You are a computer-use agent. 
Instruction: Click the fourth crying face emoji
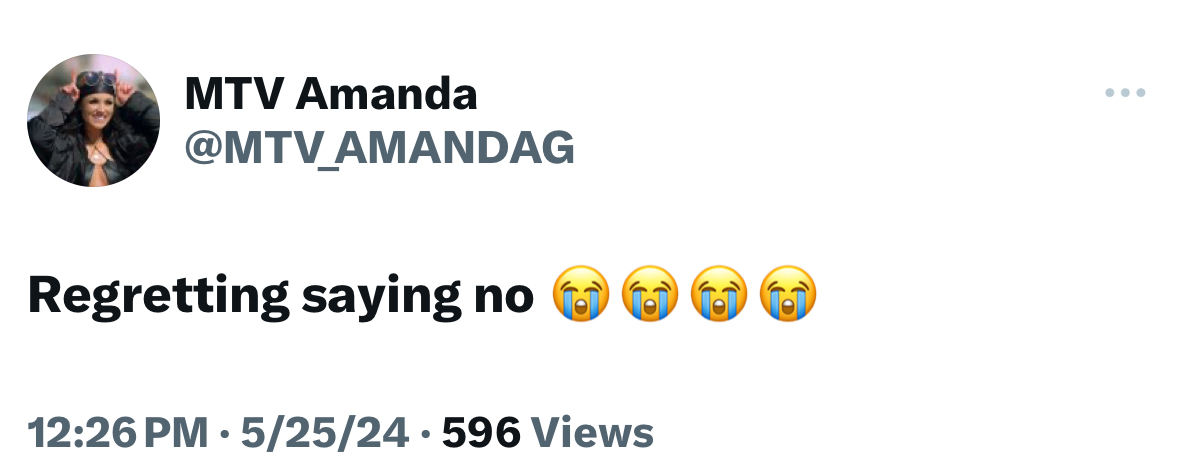(x=788, y=294)
